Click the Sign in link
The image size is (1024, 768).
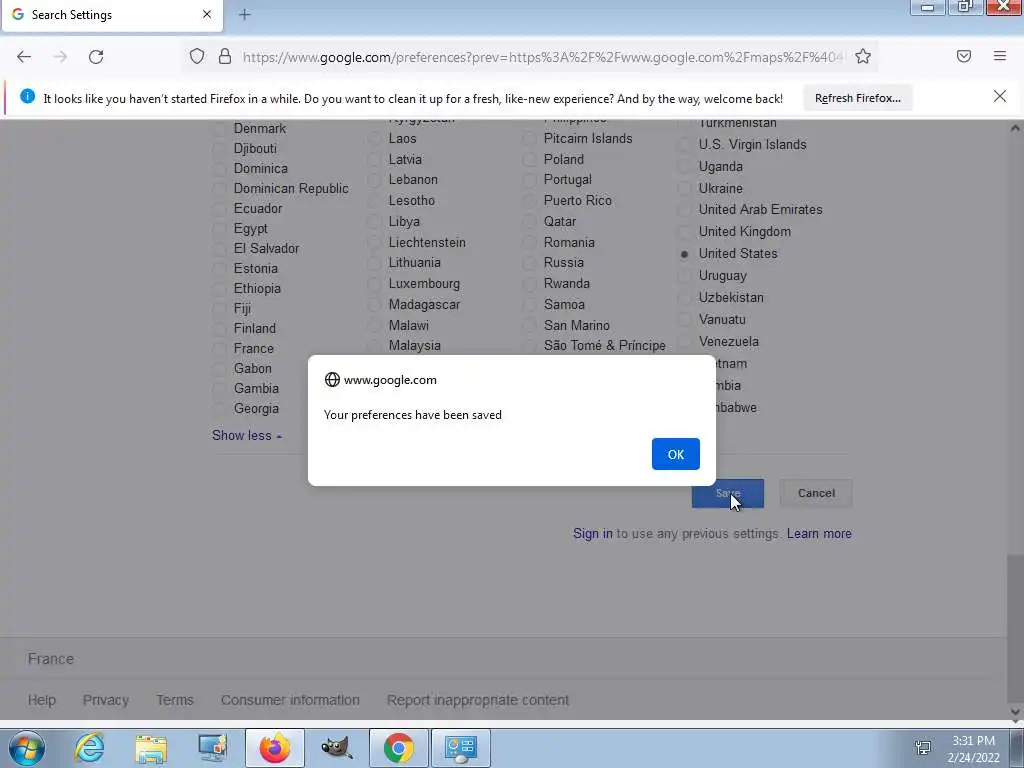point(592,534)
